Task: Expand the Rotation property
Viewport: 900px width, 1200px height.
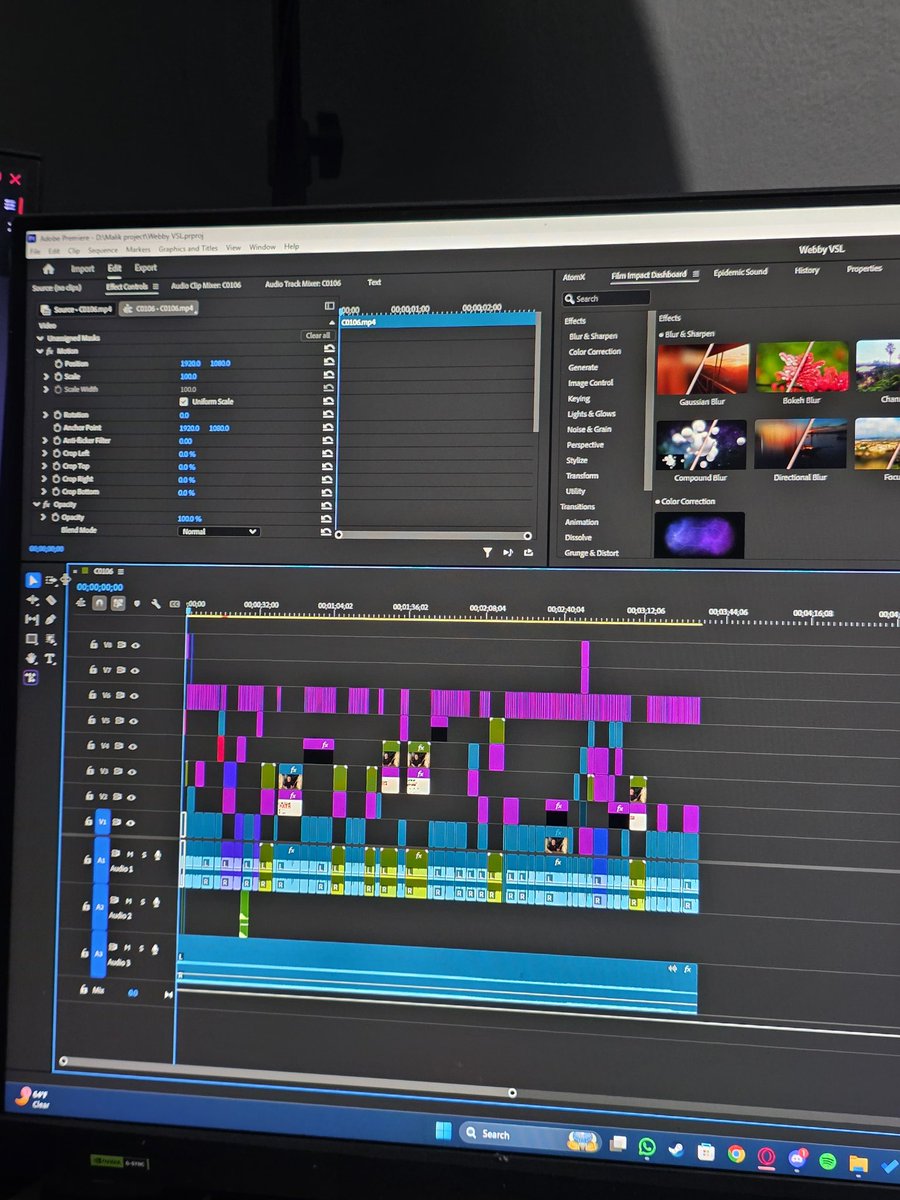Action: (x=45, y=415)
